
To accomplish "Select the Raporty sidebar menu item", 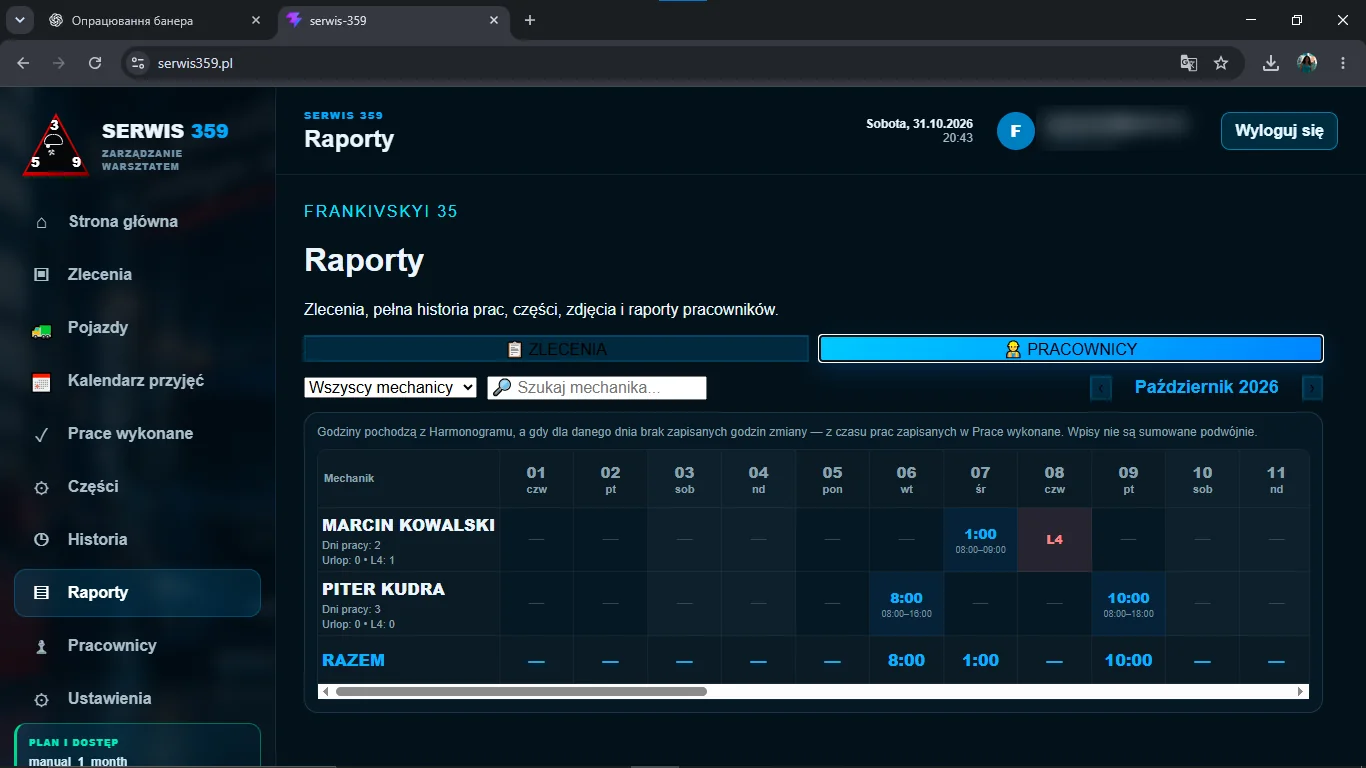I will (x=137, y=593).
